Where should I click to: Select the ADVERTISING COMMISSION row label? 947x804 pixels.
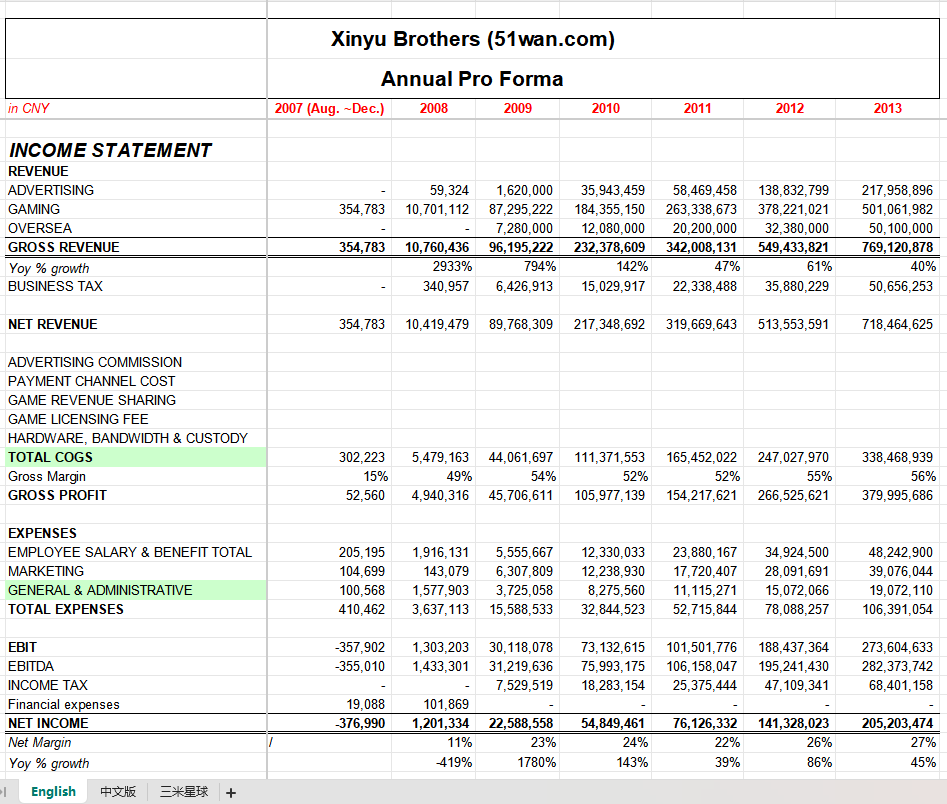pyautogui.click(x=95, y=362)
